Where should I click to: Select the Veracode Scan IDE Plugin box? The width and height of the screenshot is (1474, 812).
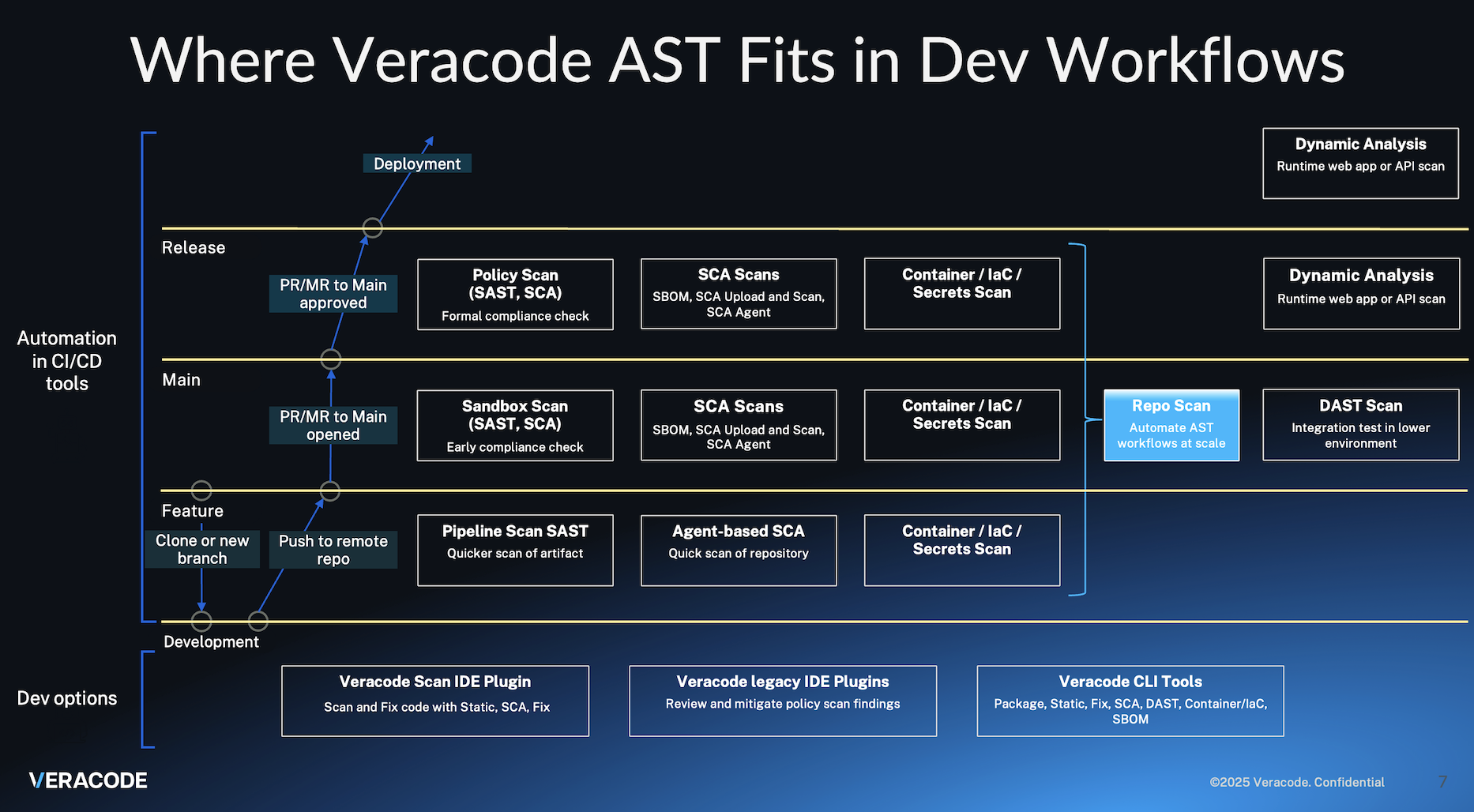coord(435,701)
